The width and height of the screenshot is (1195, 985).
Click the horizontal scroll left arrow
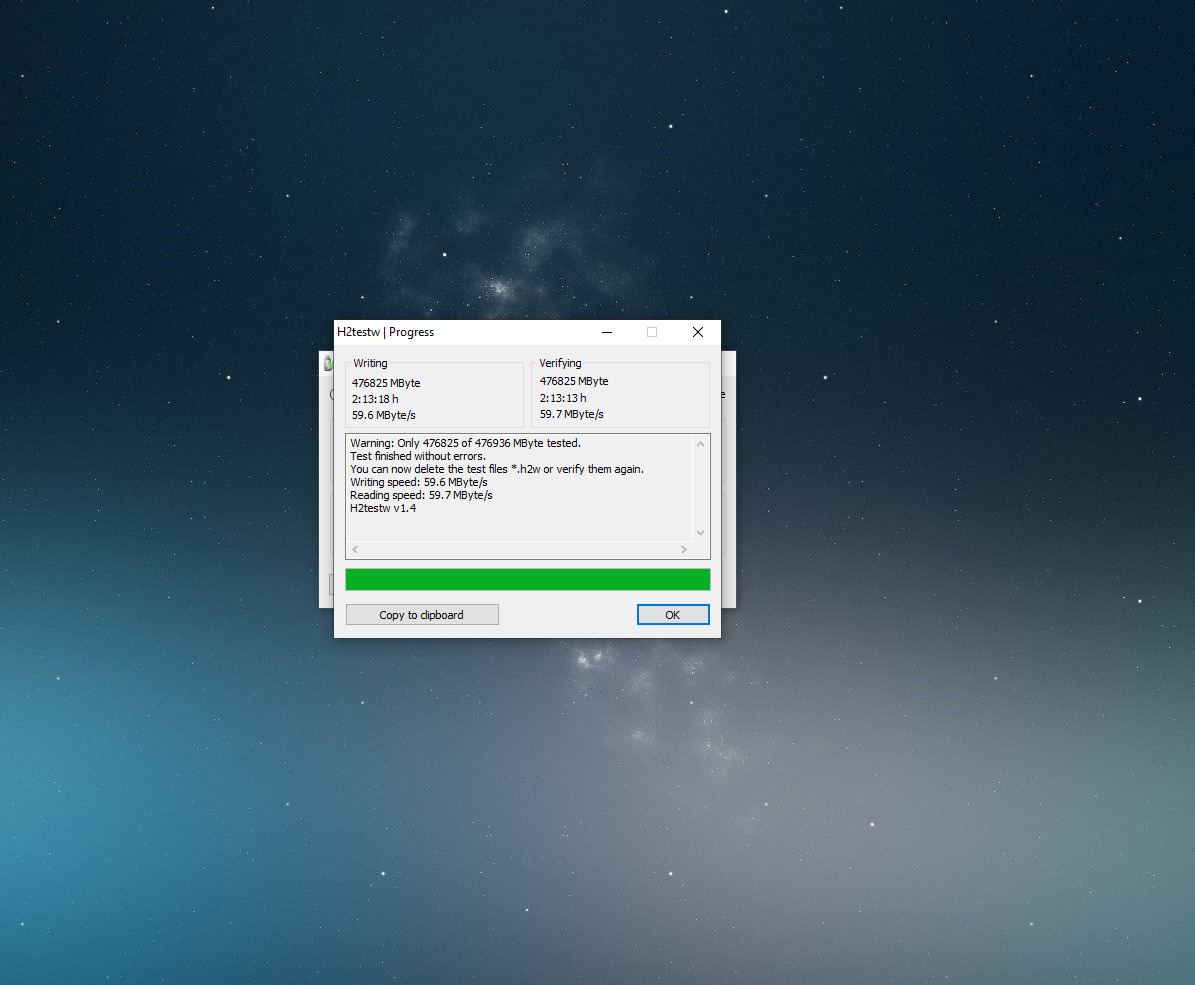pos(355,549)
